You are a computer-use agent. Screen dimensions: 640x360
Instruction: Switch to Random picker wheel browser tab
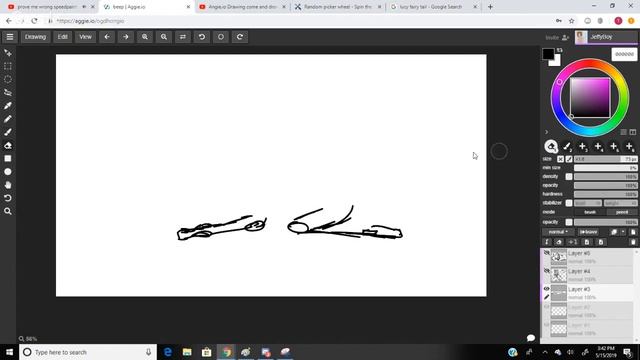click(x=338, y=7)
